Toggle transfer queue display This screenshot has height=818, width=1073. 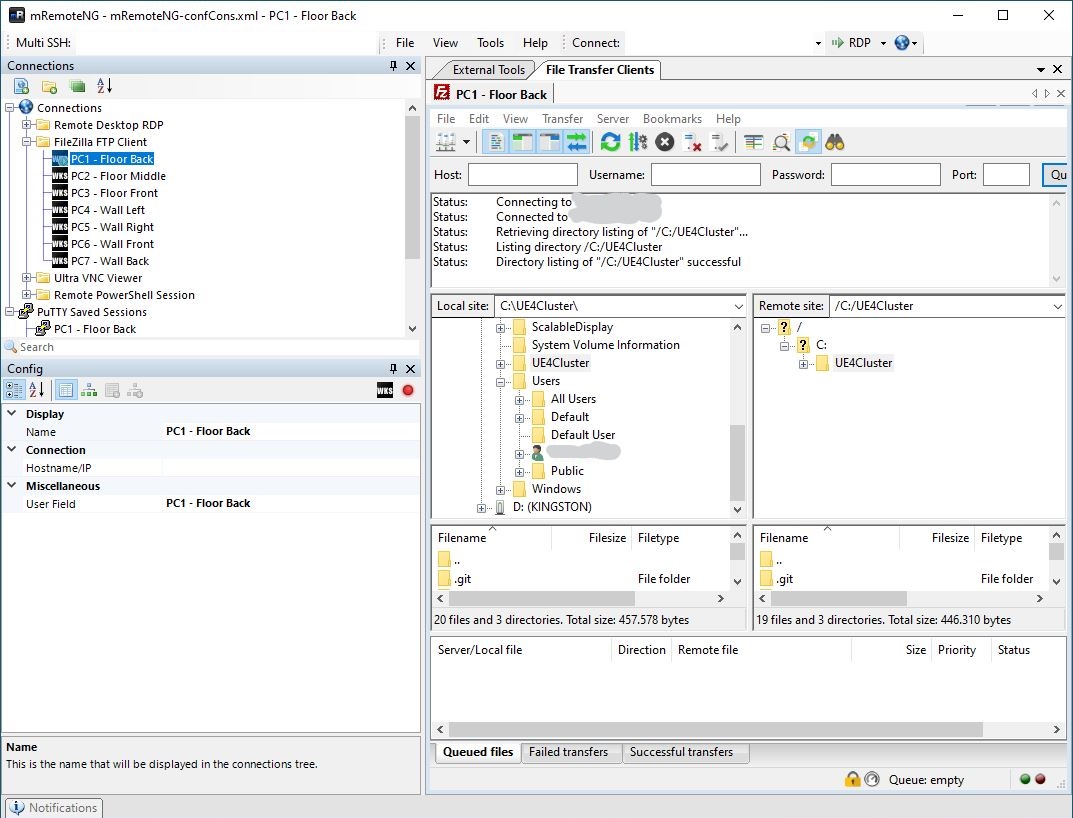[x=577, y=142]
